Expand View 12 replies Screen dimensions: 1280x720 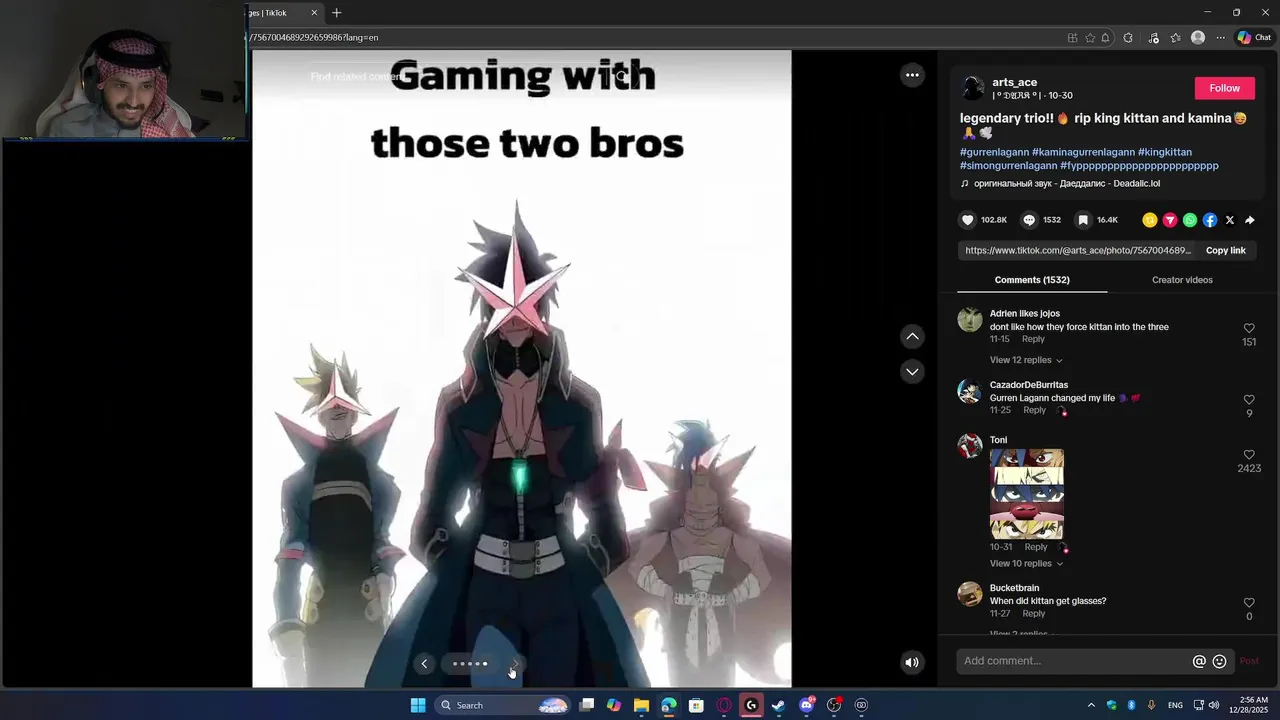click(x=1026, y=360)
